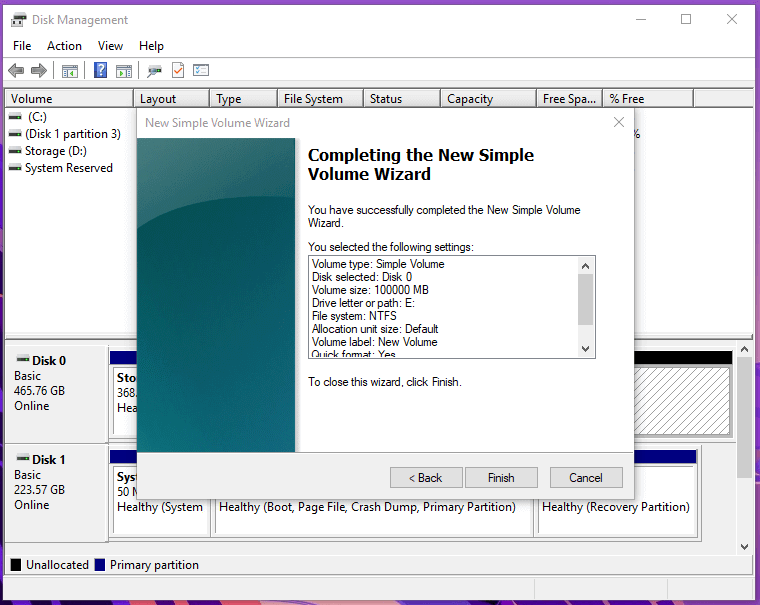This screenshot has height=605, width=760.
Task: Sort by the Volume column header
Action: click(68, 99)
